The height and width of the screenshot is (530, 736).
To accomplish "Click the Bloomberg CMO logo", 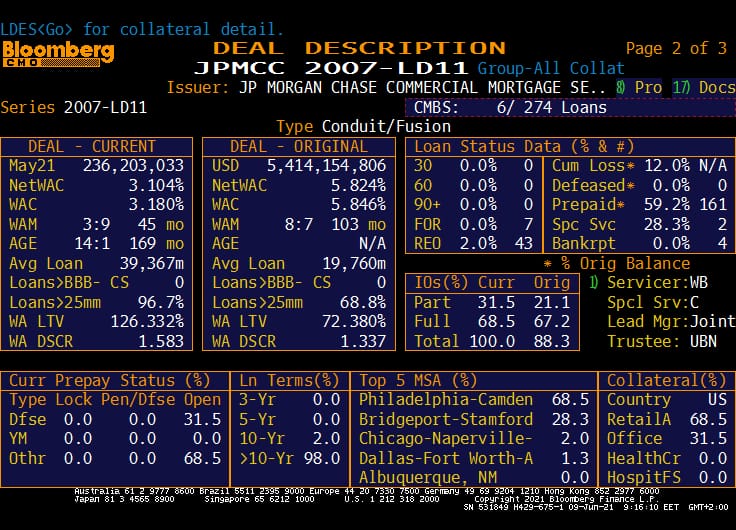I will click(x=58, y=54).
